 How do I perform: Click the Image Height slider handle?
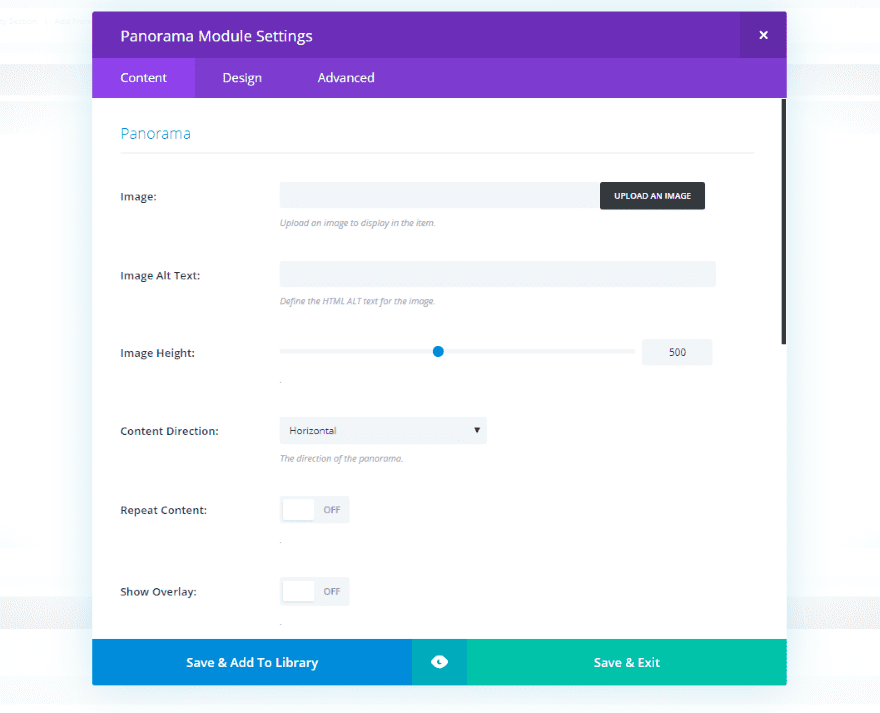tap(438, 352)
